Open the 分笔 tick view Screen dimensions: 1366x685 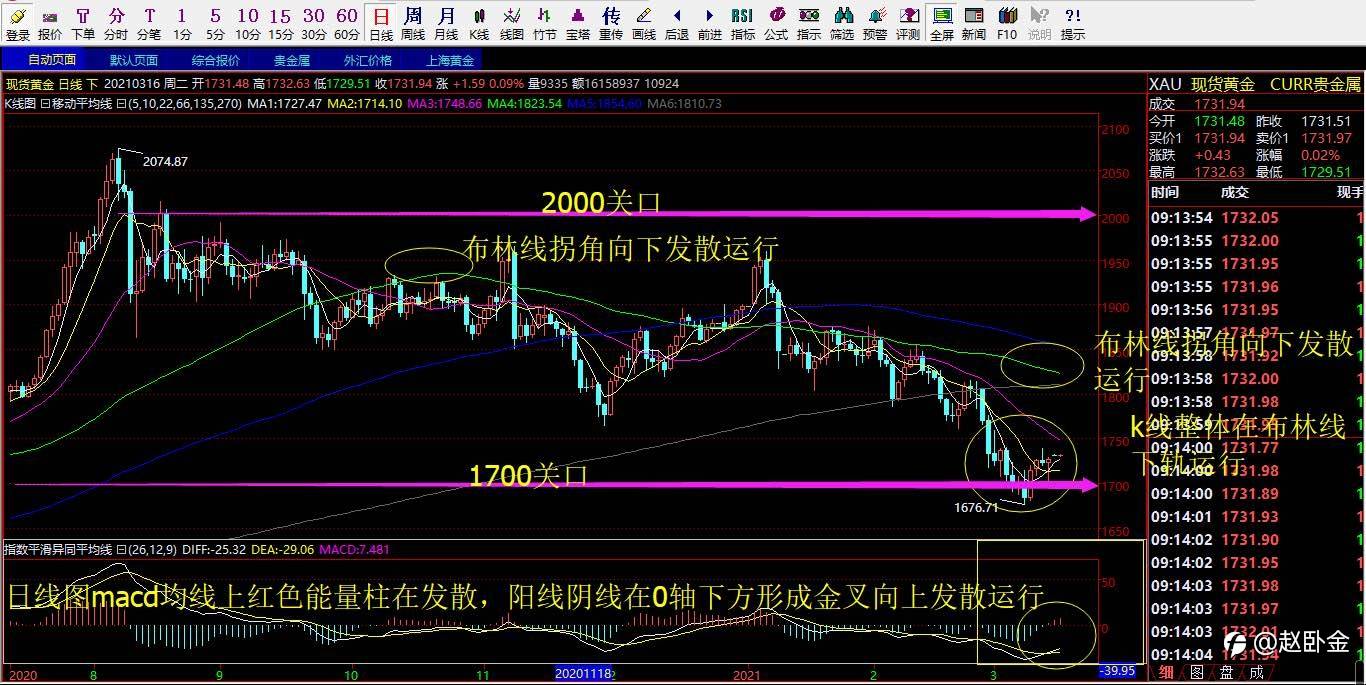[x=149, y=22]
